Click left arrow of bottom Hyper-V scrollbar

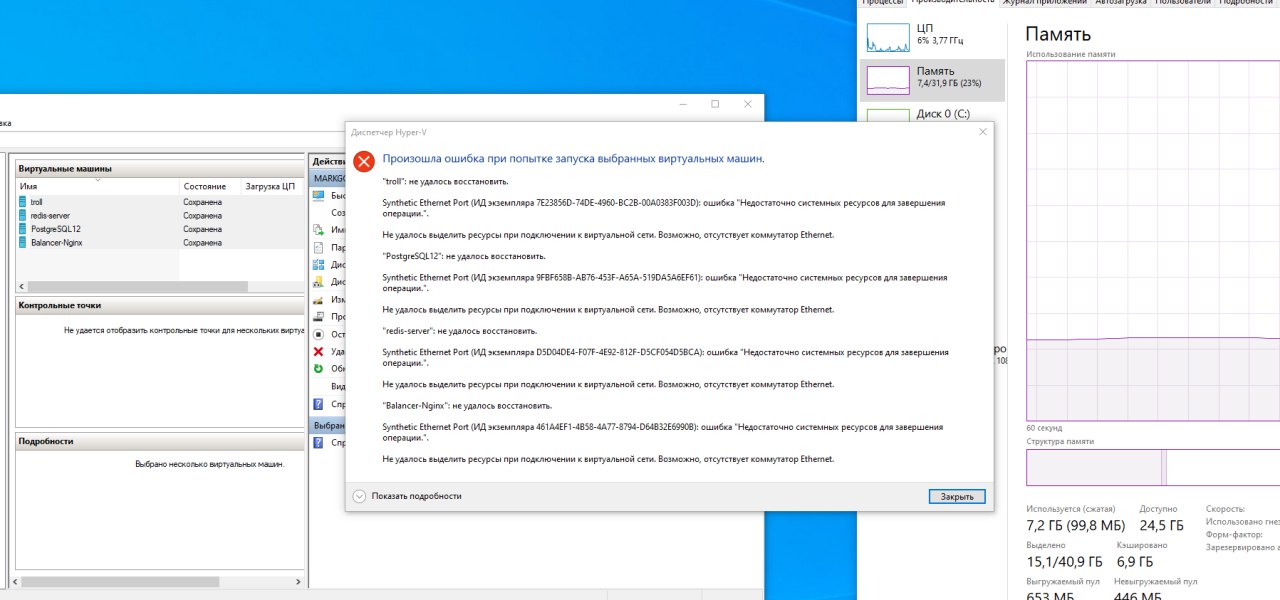tap(14, 581)
